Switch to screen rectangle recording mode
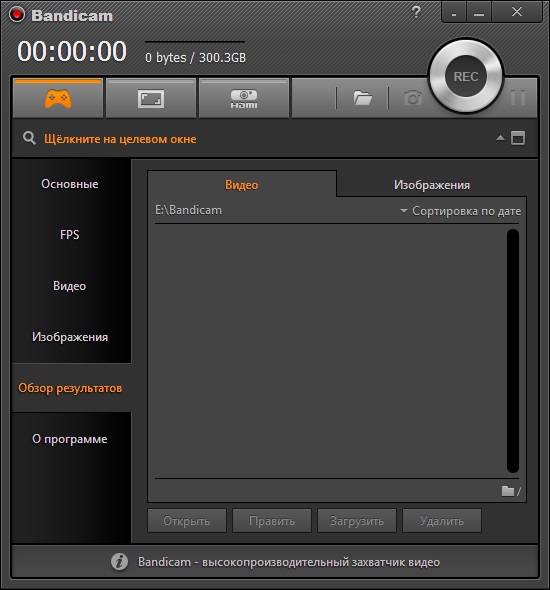 click(x=151, y=99)
